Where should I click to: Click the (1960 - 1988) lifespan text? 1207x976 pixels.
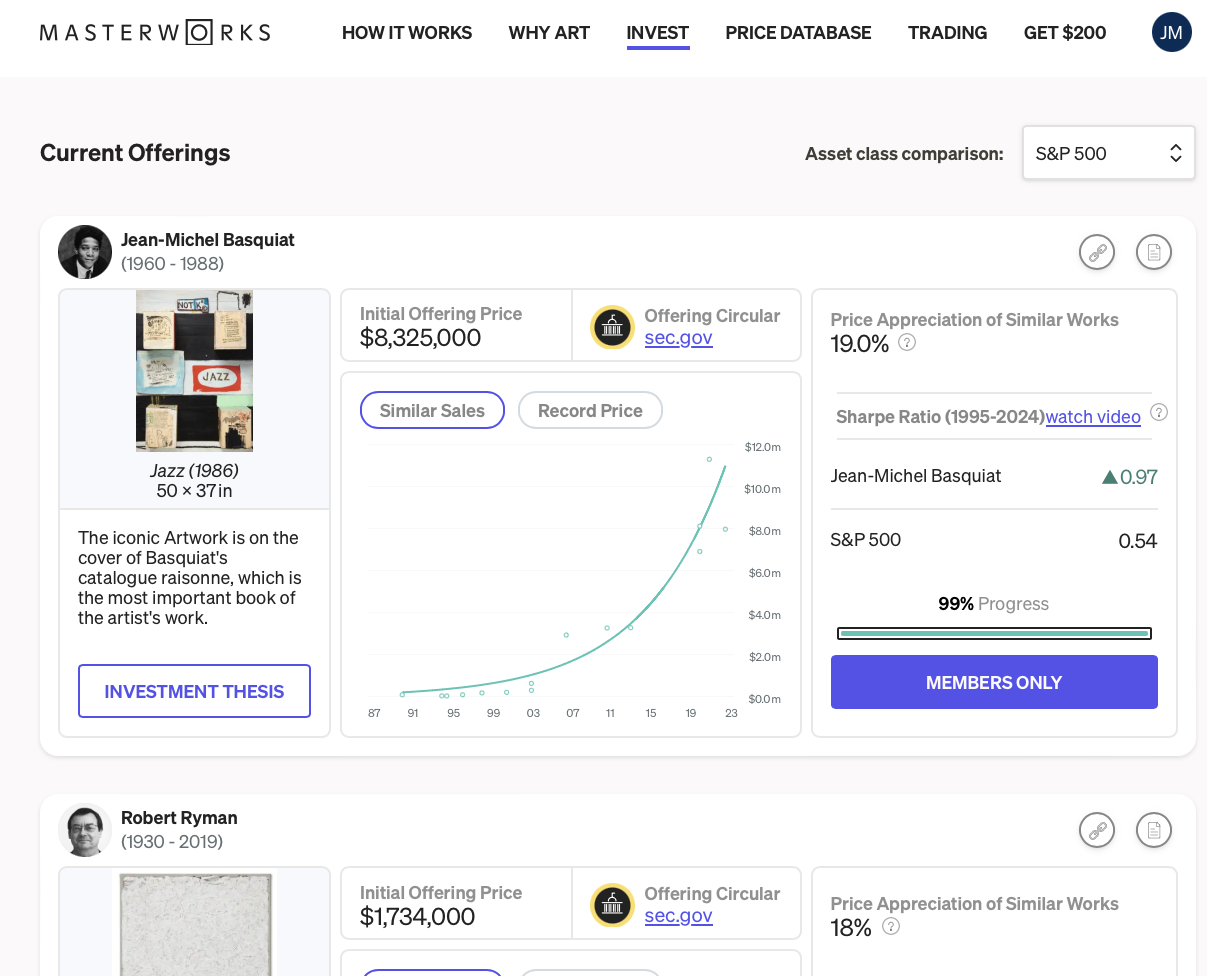[172, 264]
